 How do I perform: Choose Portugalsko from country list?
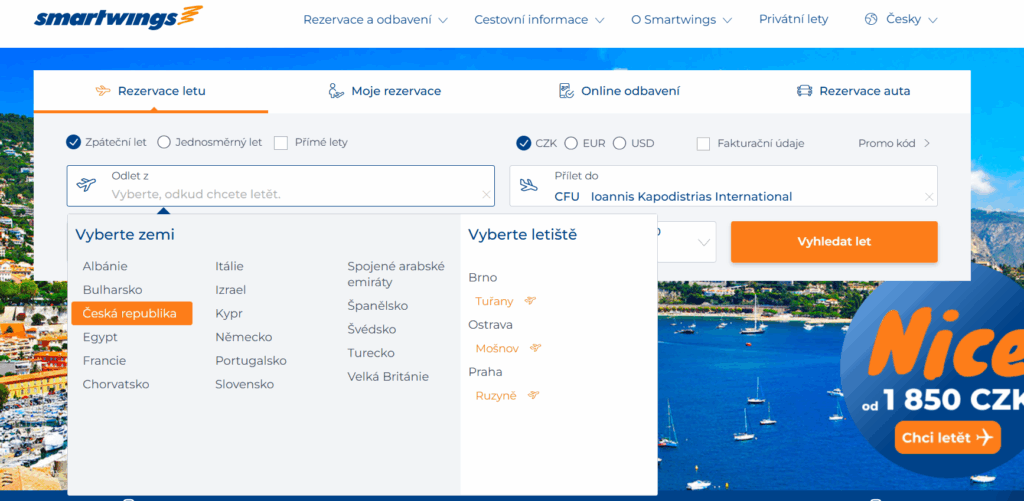click(x=251, y=361)
